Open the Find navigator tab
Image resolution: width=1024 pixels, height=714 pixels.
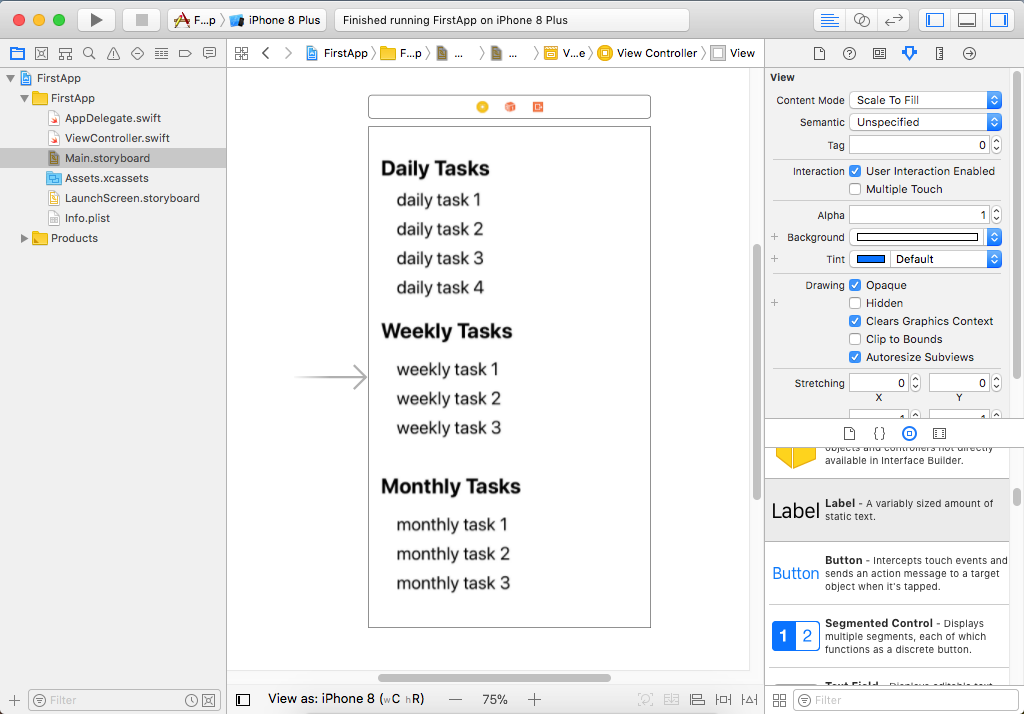pos(89,54)
